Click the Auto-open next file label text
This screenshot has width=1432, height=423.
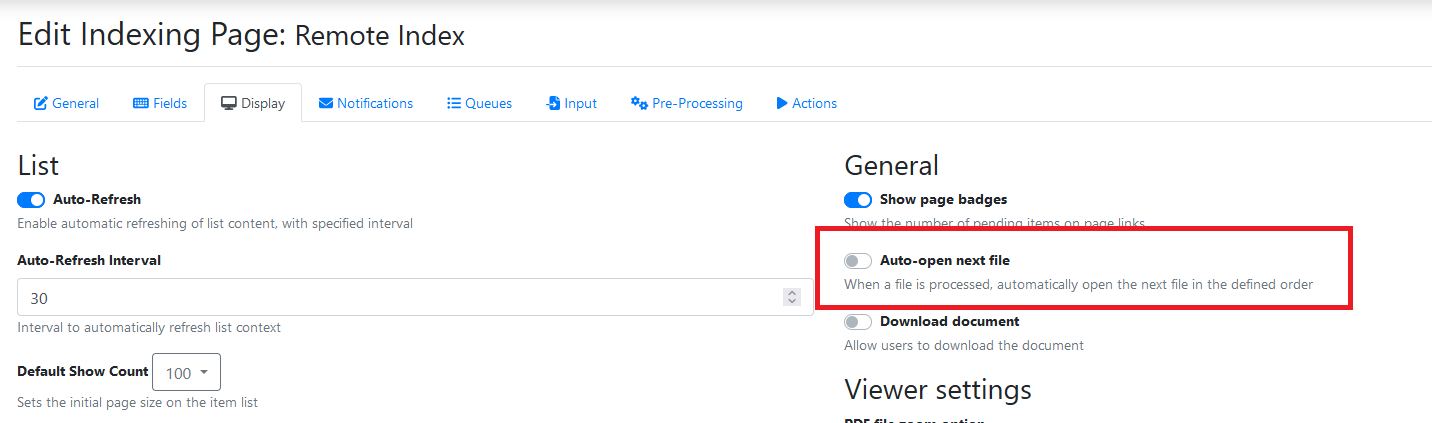point(944,261)
